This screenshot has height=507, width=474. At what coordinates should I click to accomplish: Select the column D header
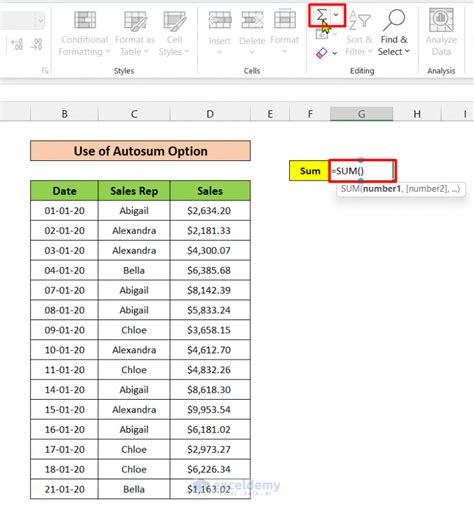click(x=210, y=114)
